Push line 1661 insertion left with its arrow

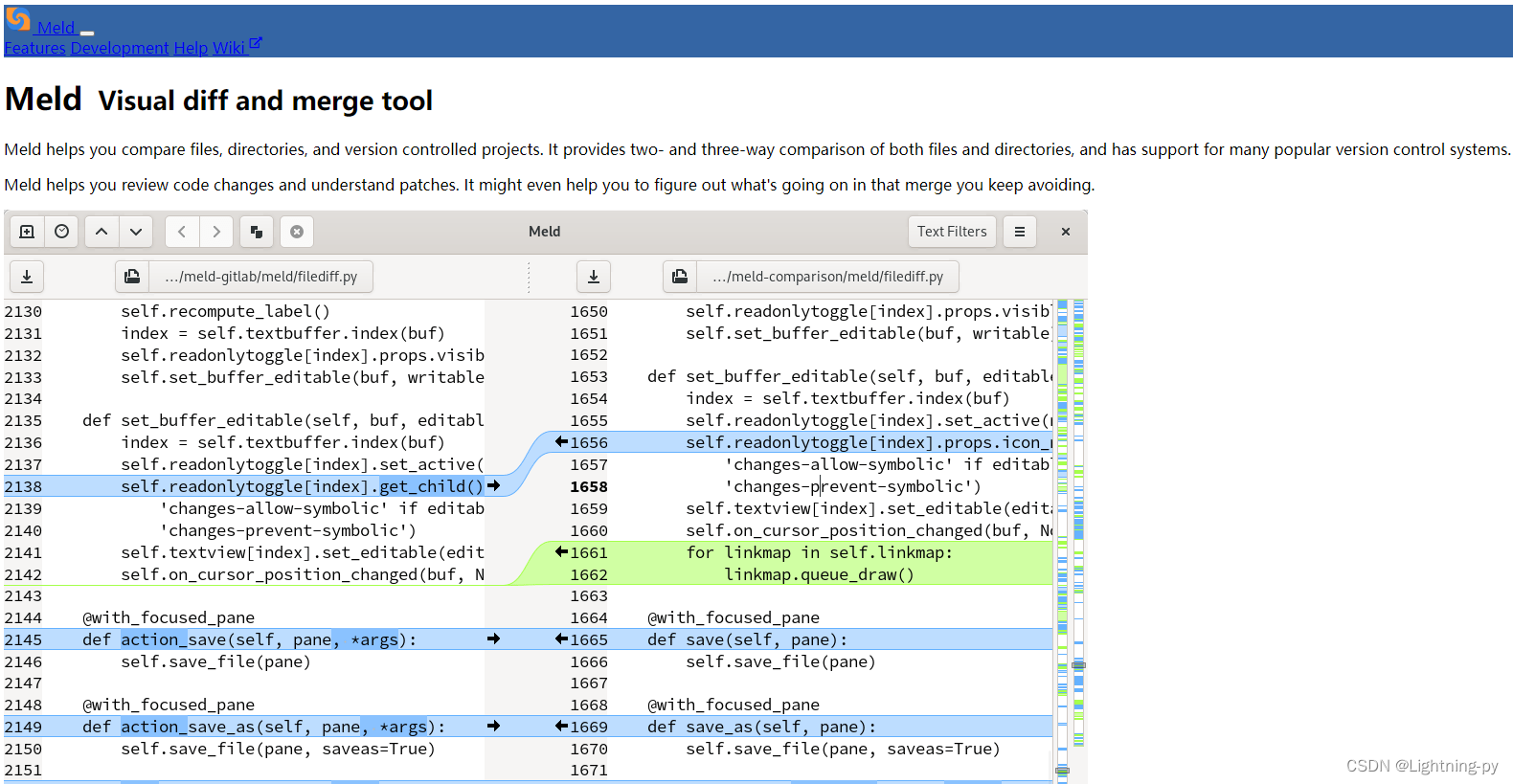[x=561, y=552]
